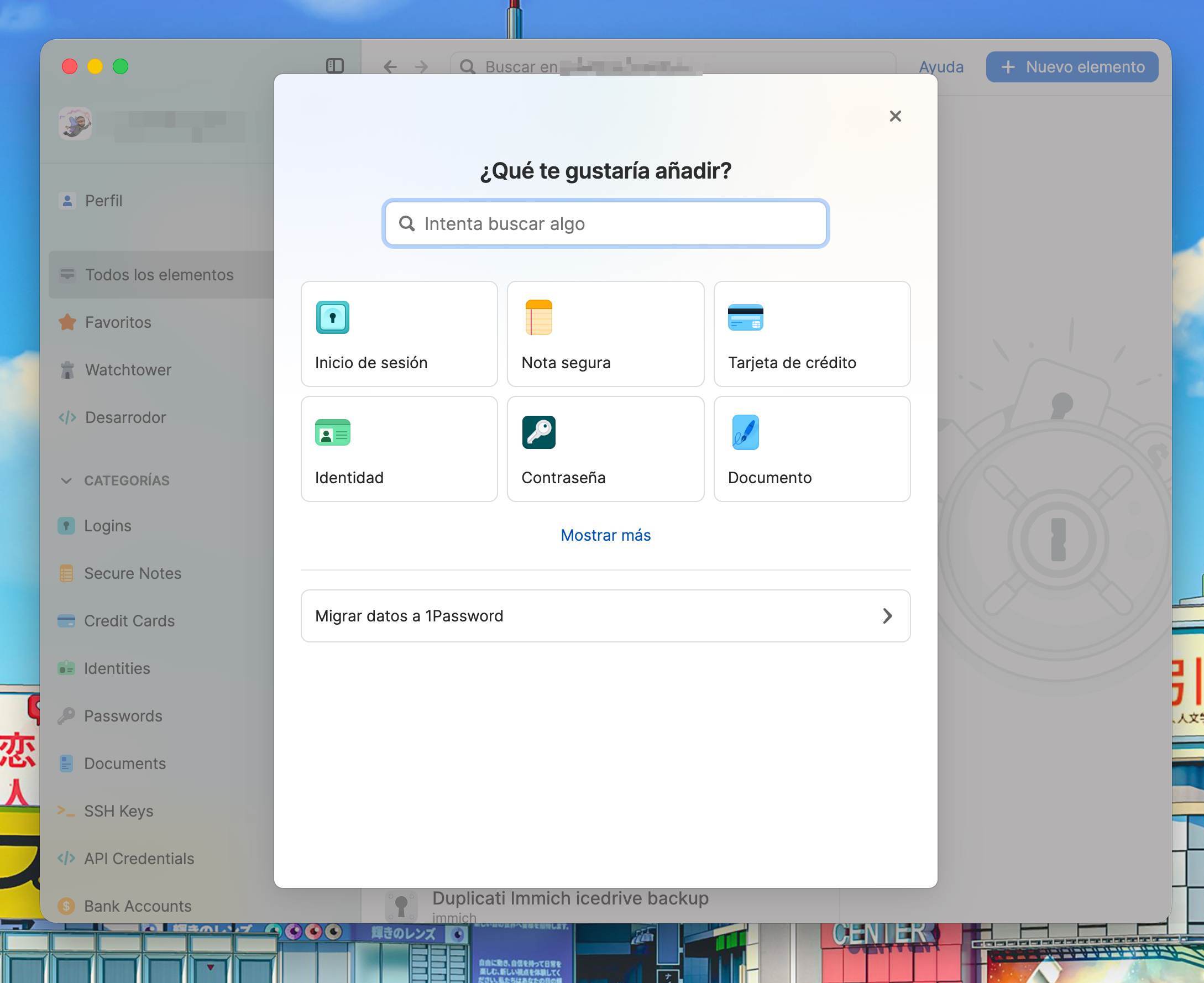Open Watchtower in sidebar
Screen dimensions: 1204x983
pos(128,370)
